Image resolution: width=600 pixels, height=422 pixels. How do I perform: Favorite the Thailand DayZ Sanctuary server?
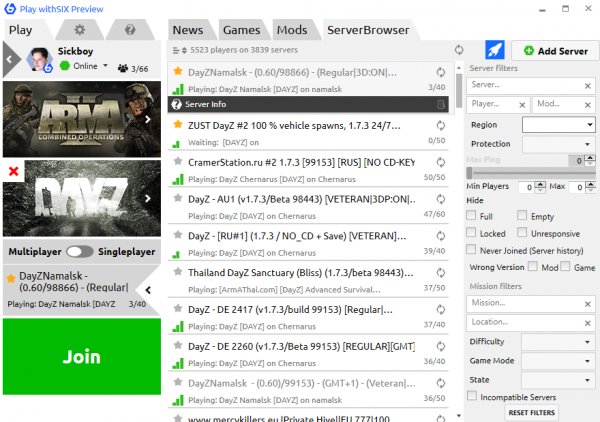178,272
